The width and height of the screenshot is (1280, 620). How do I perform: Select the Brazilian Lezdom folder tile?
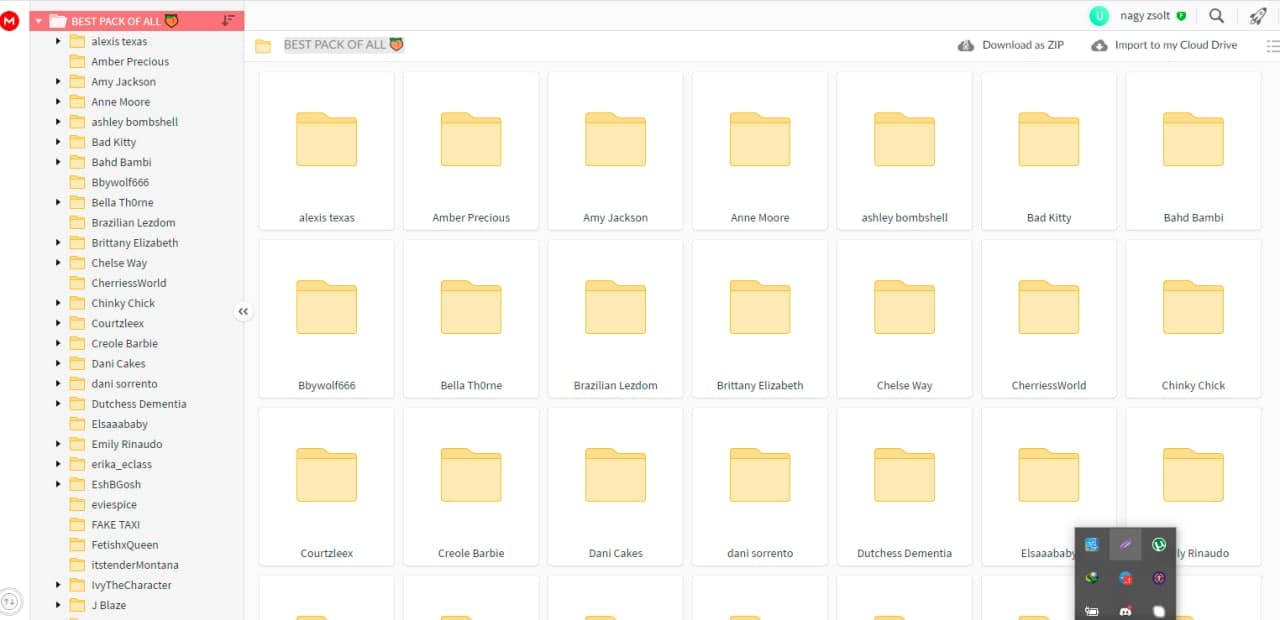pyautogui.click(x=615, y=320)
